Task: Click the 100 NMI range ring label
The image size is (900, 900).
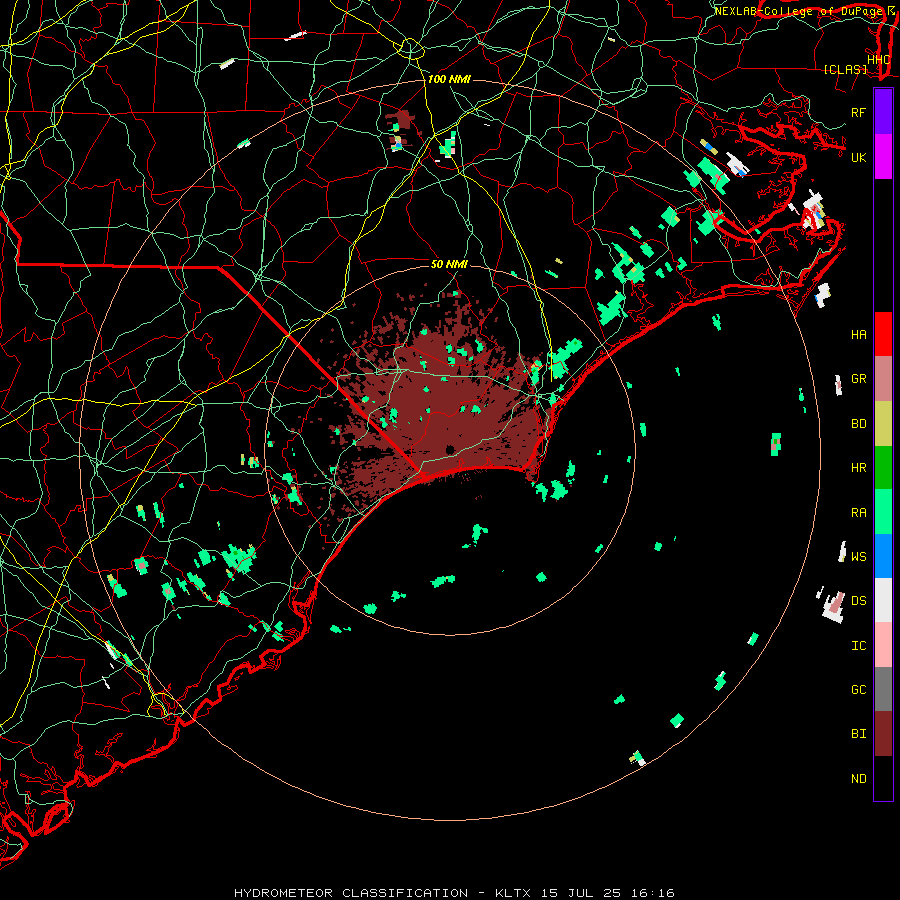Action: tap(449, 79)
